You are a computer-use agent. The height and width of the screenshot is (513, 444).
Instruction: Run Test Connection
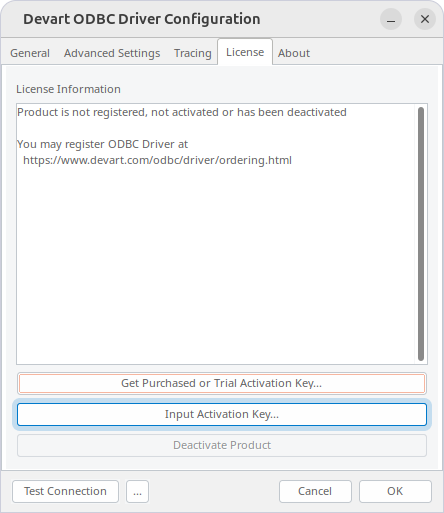point(65,491)
